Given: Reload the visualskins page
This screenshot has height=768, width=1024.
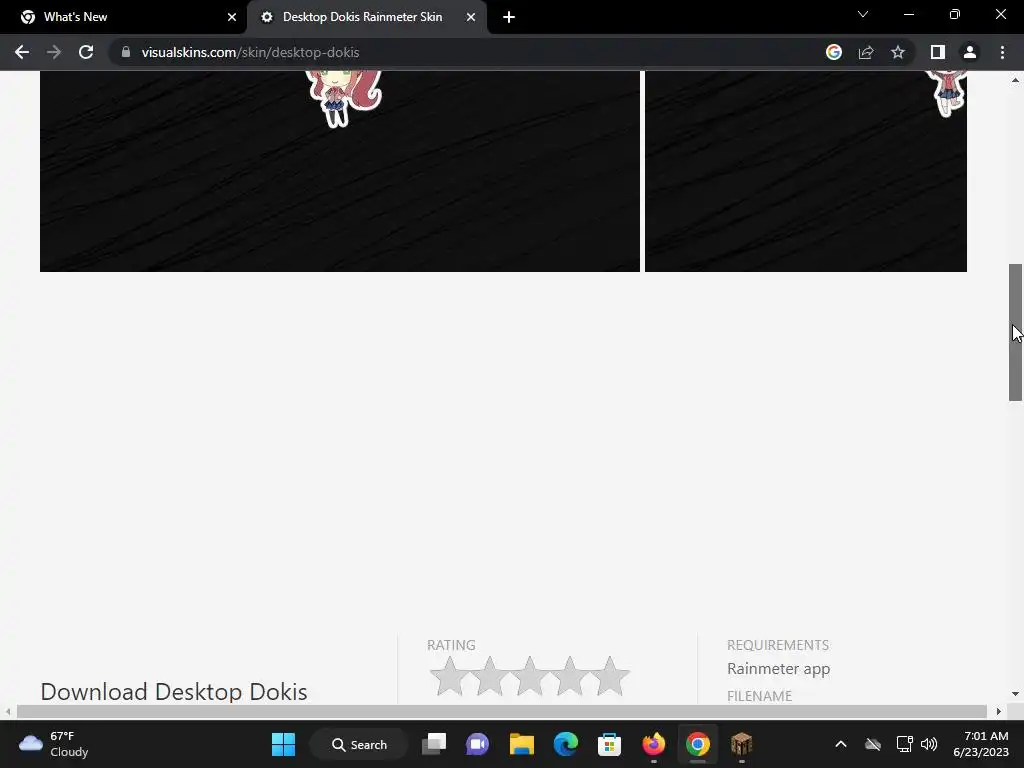Looking at the screenshot, I should point(86,52).
